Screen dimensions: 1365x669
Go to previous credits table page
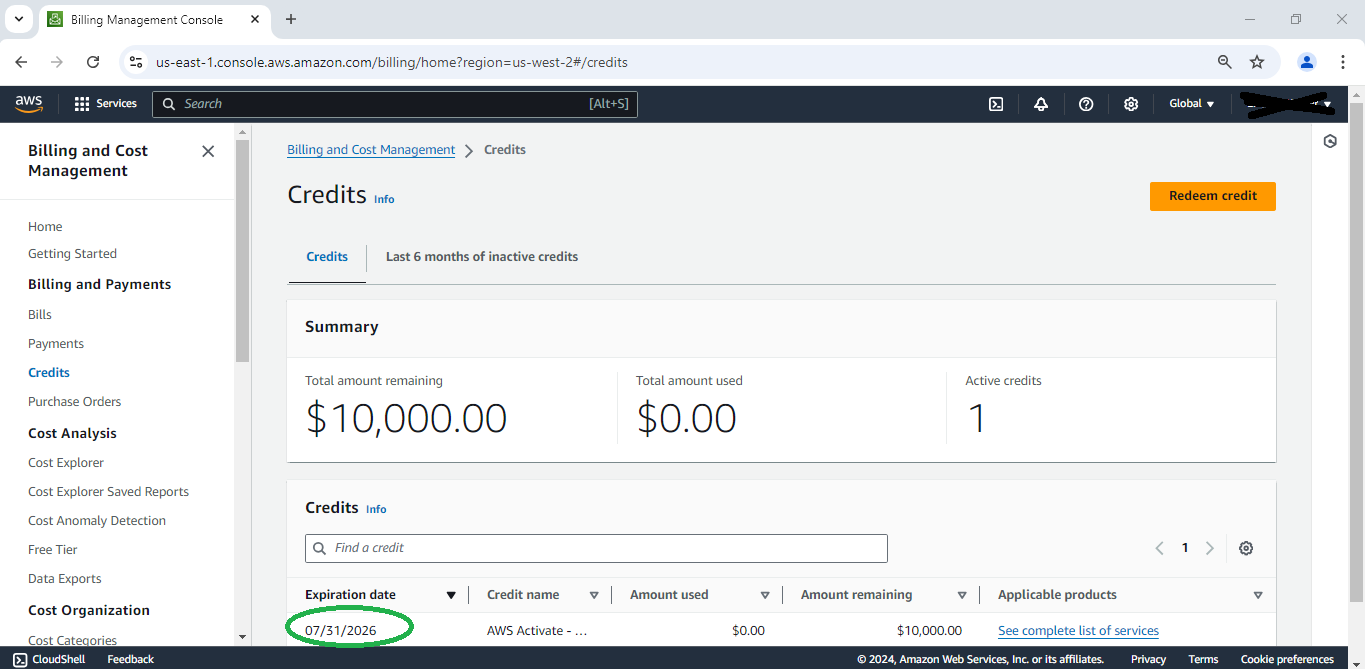click(x=1160, y=548)
